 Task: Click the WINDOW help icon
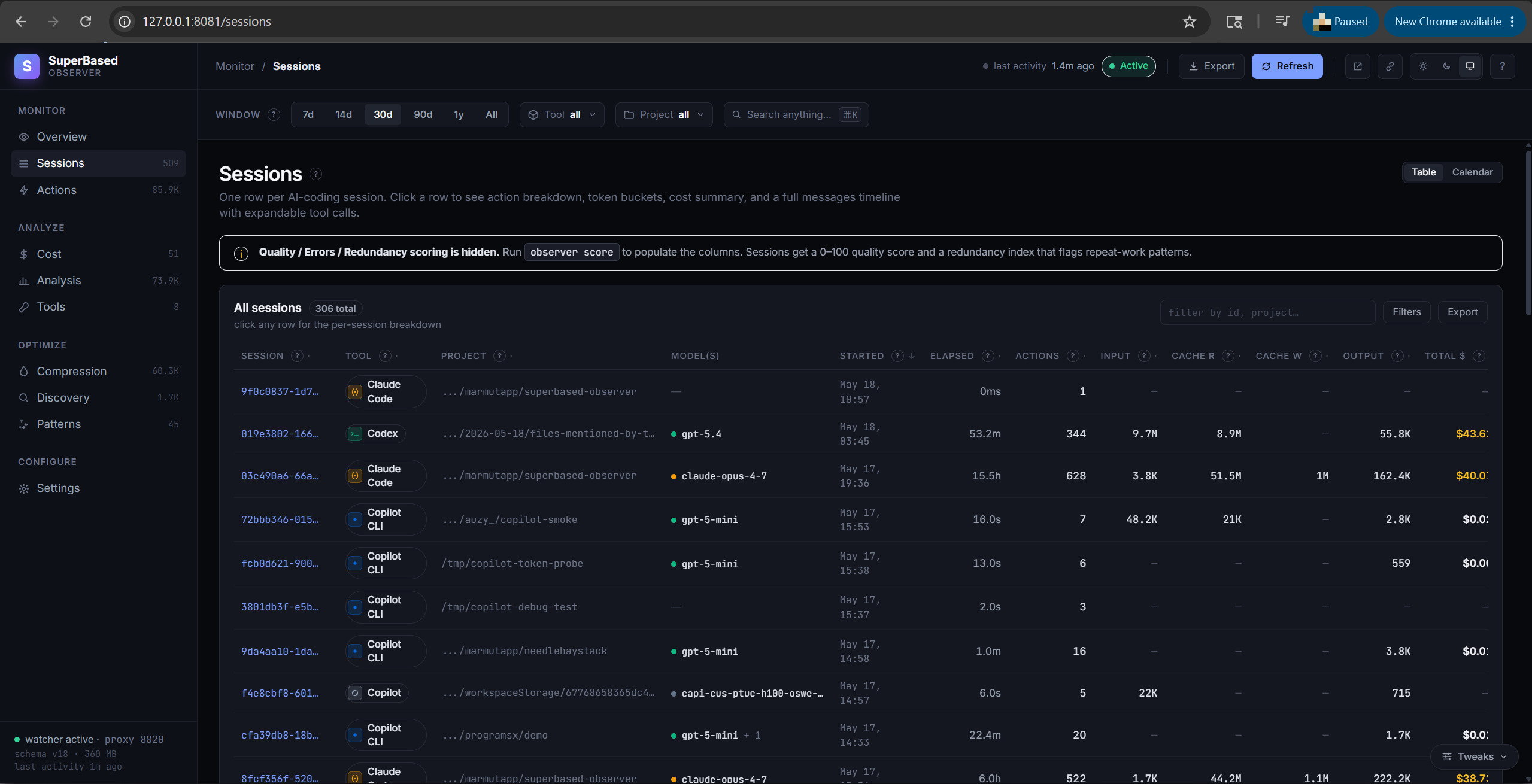tap(274, 114)
